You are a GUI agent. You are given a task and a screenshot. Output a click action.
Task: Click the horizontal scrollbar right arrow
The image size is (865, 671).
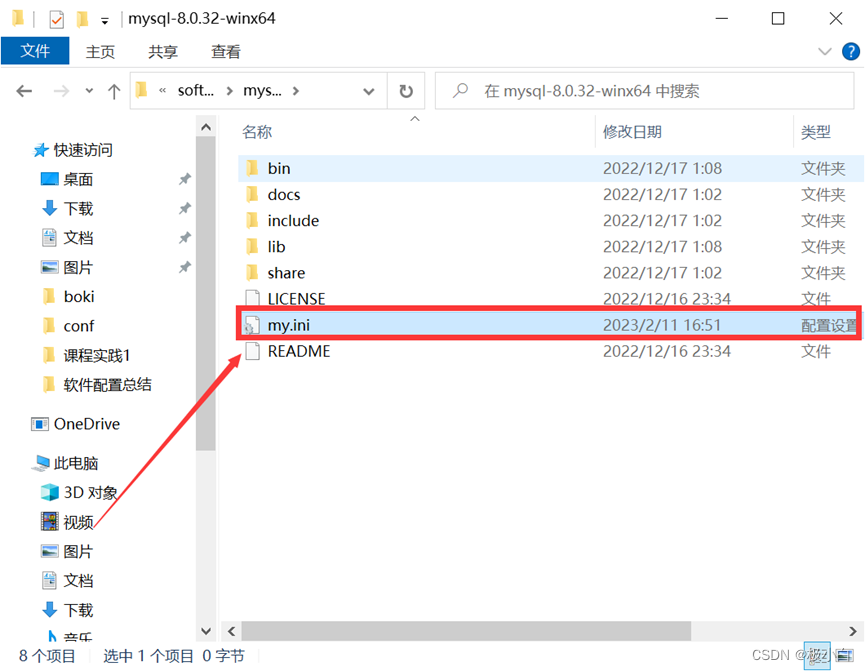click(853, 631)
